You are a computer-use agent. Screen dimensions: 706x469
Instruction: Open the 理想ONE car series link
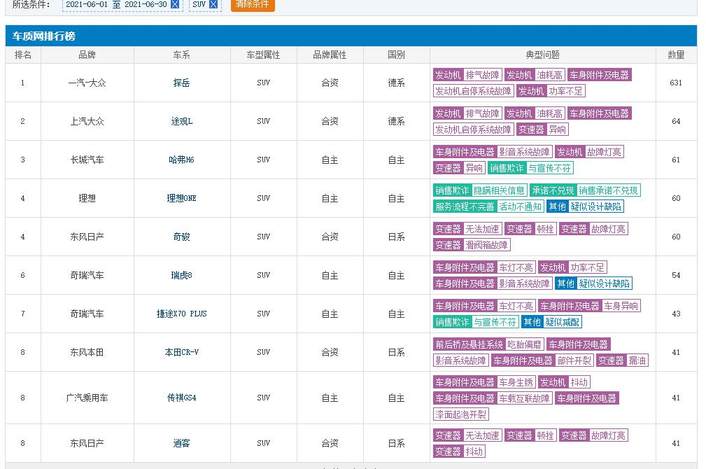181,198
